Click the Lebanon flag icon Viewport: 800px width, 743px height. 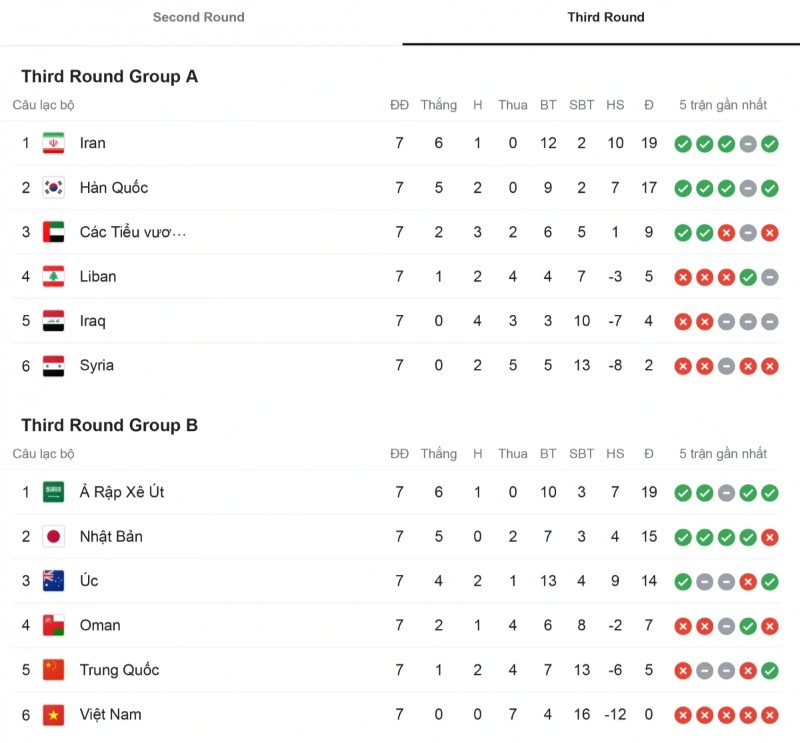(53, 277)
